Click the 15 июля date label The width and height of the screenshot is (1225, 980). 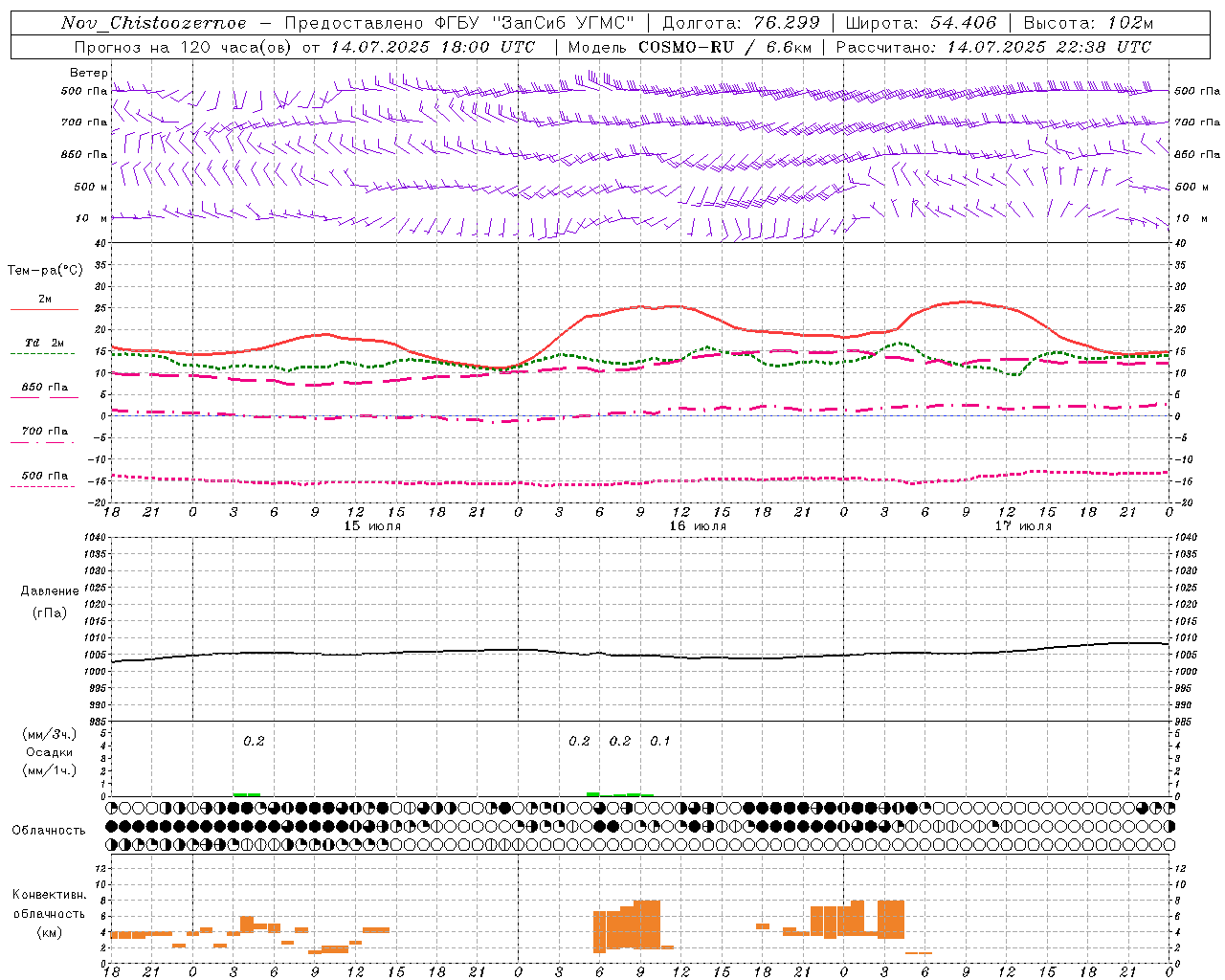(373, 526)
